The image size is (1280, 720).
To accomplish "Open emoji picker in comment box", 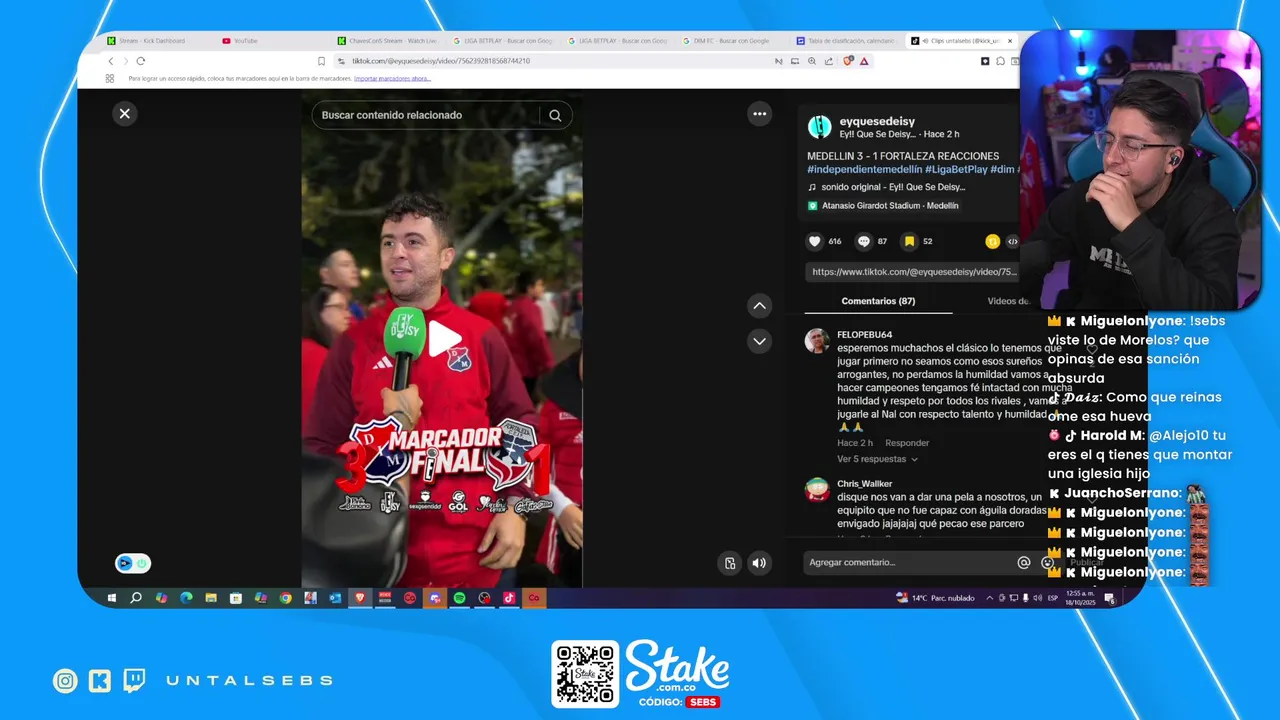I will point(1047,563).
